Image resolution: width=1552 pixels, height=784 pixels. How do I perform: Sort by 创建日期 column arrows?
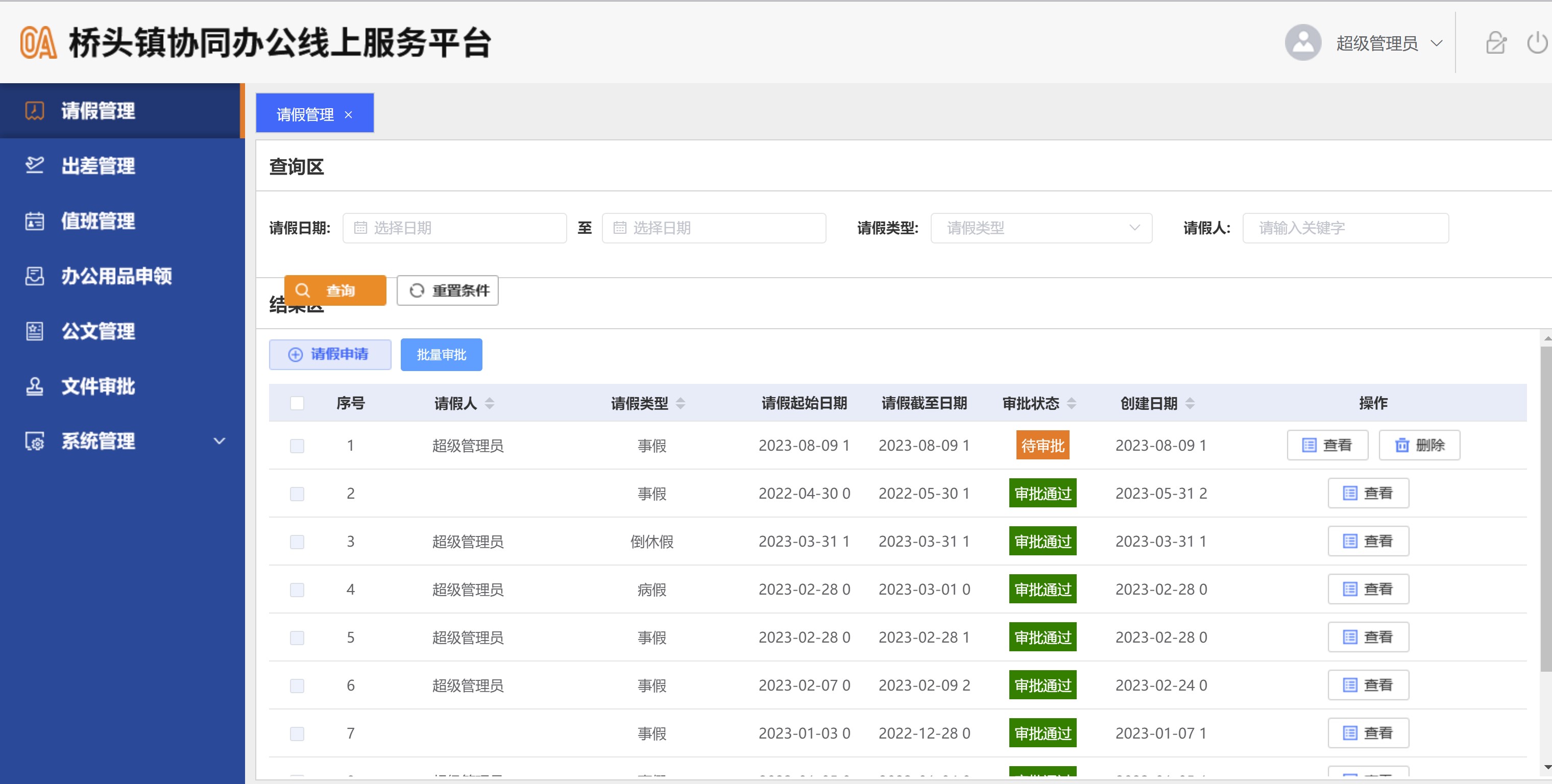point(1190,403)
